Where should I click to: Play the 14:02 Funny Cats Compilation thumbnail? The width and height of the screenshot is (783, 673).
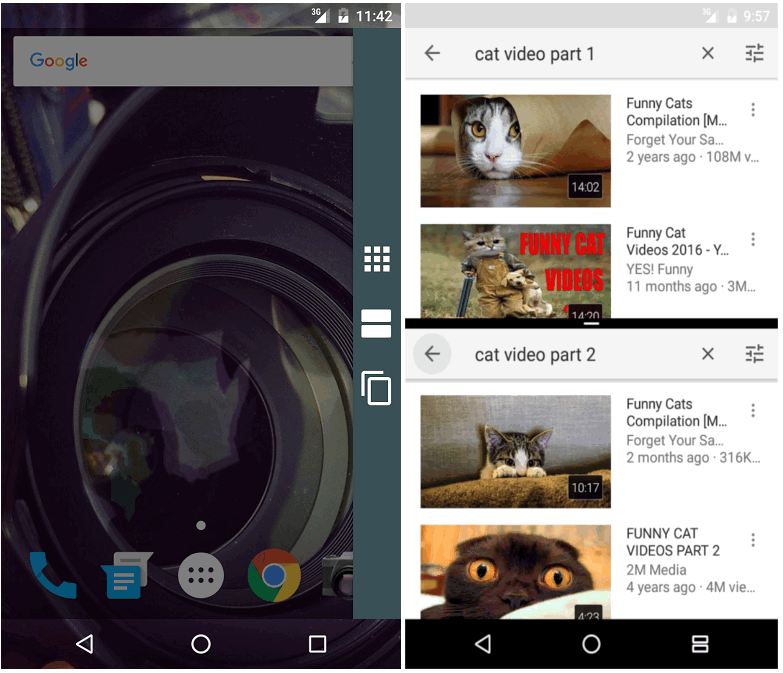[515, 151]
